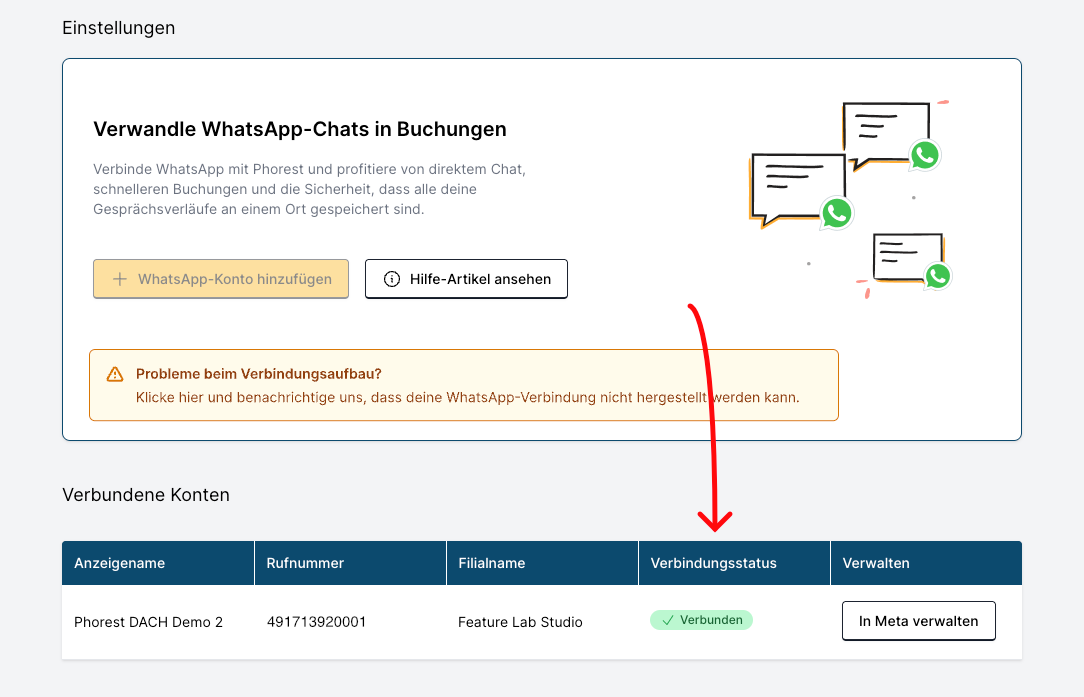1084x697 pixels.
Task: Select the Anzeigename column header
Action: (119, 563)
